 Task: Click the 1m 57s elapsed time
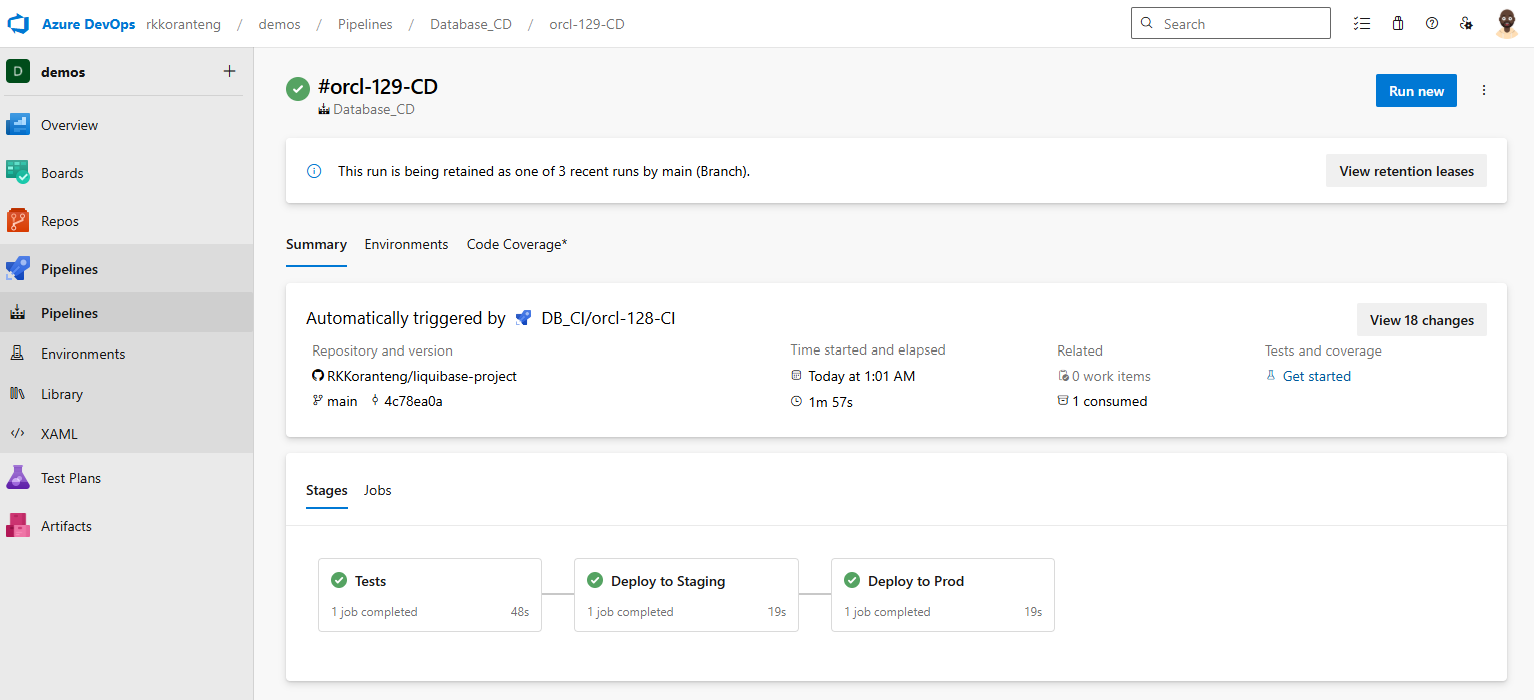830,401
